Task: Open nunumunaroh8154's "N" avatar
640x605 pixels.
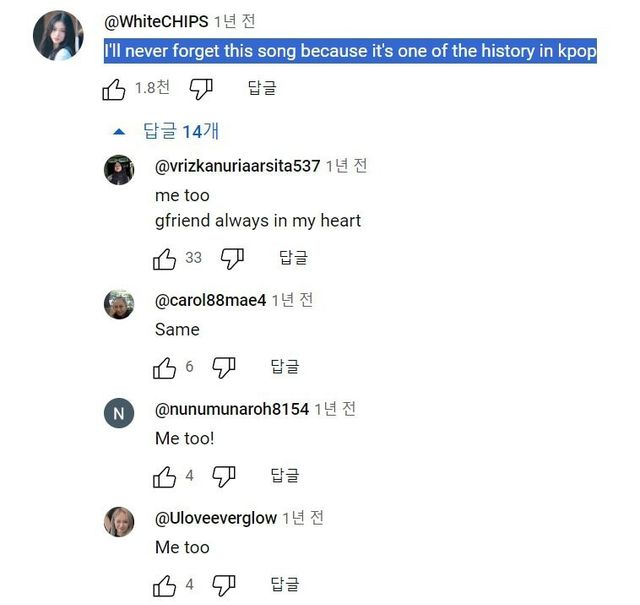Action: click(119, 413)
